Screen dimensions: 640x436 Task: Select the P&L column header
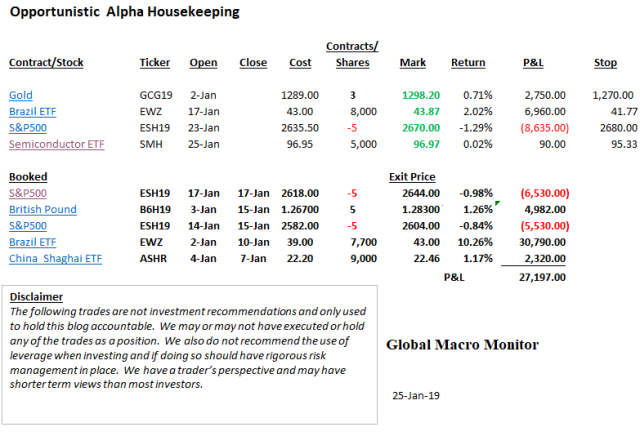[532, 63]
